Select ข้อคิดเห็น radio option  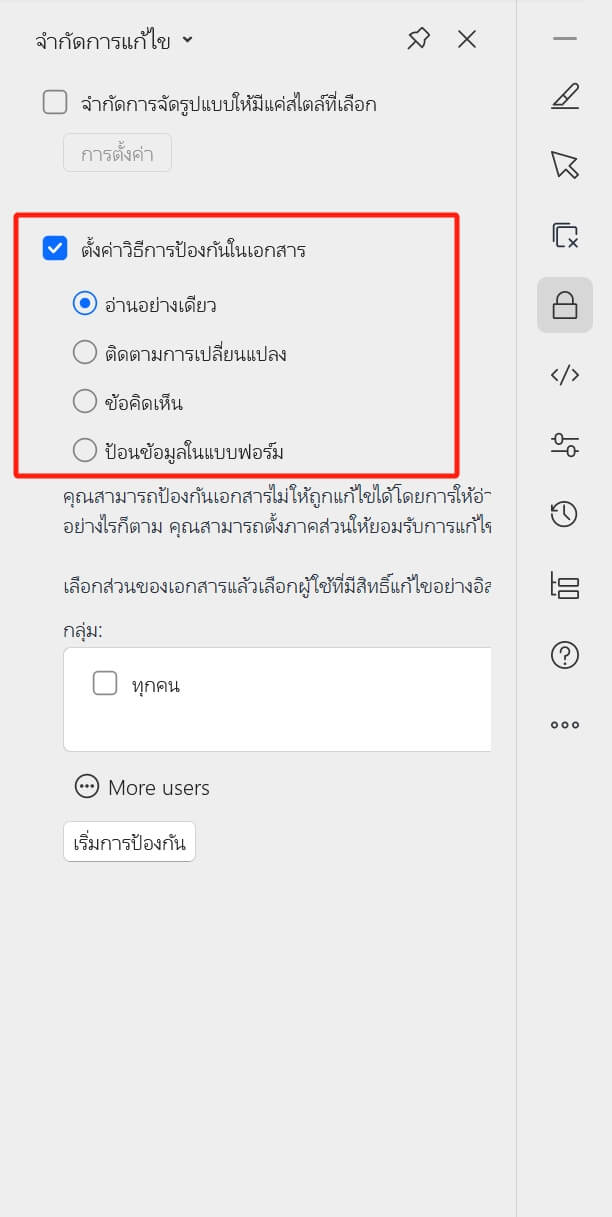click(85, 402)
